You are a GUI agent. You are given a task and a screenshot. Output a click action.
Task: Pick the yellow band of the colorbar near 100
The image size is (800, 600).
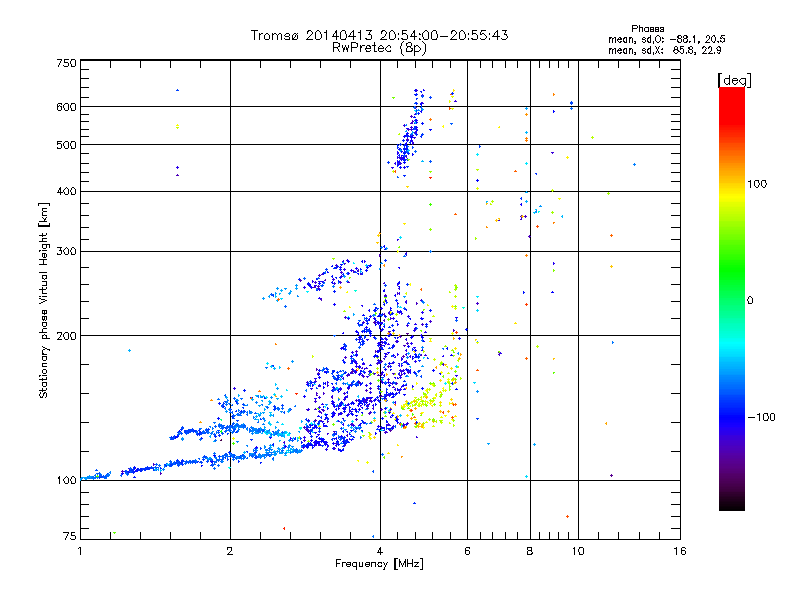(x=732, y=196)
